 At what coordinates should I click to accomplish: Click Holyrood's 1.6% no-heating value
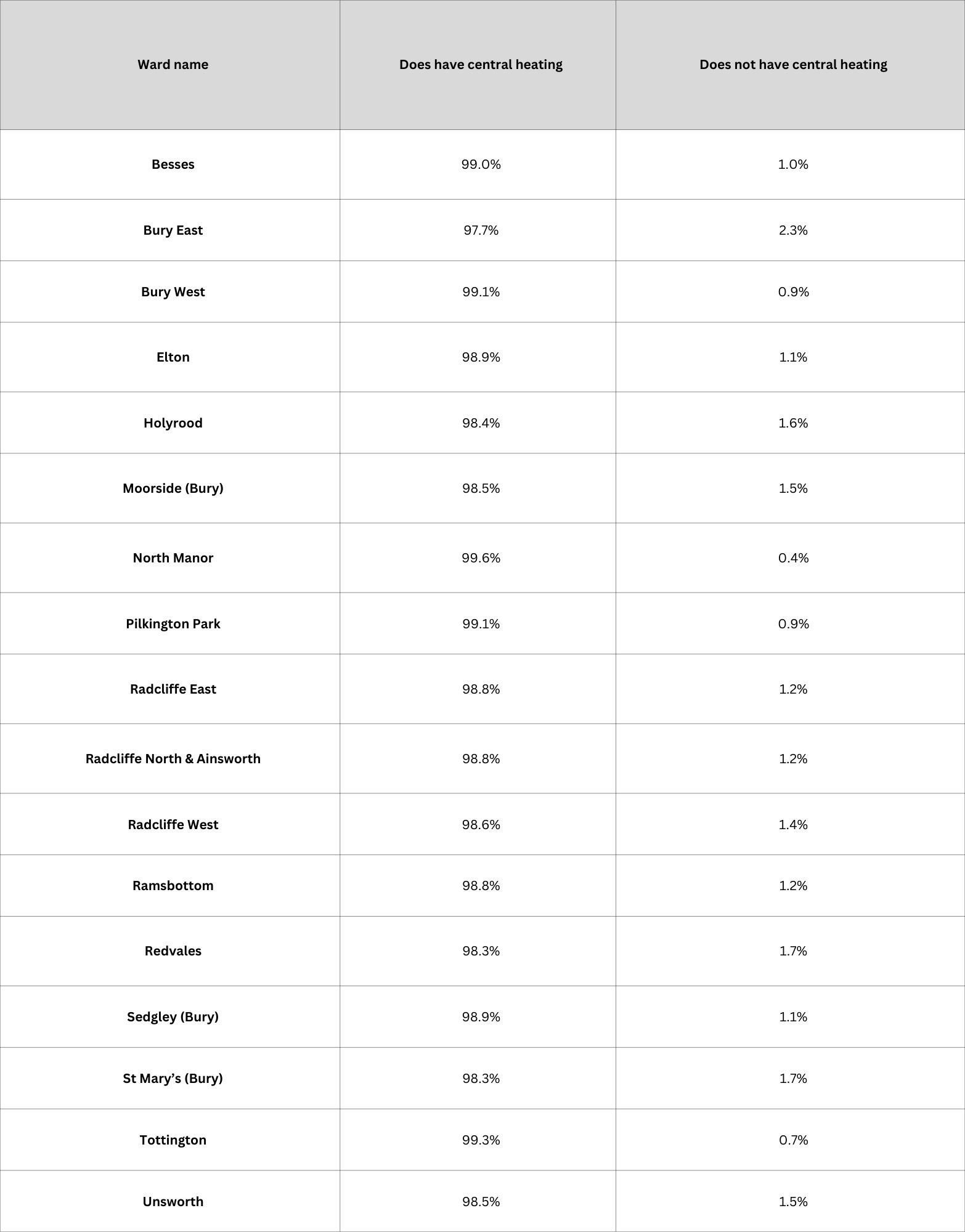(x=793, y=423)
